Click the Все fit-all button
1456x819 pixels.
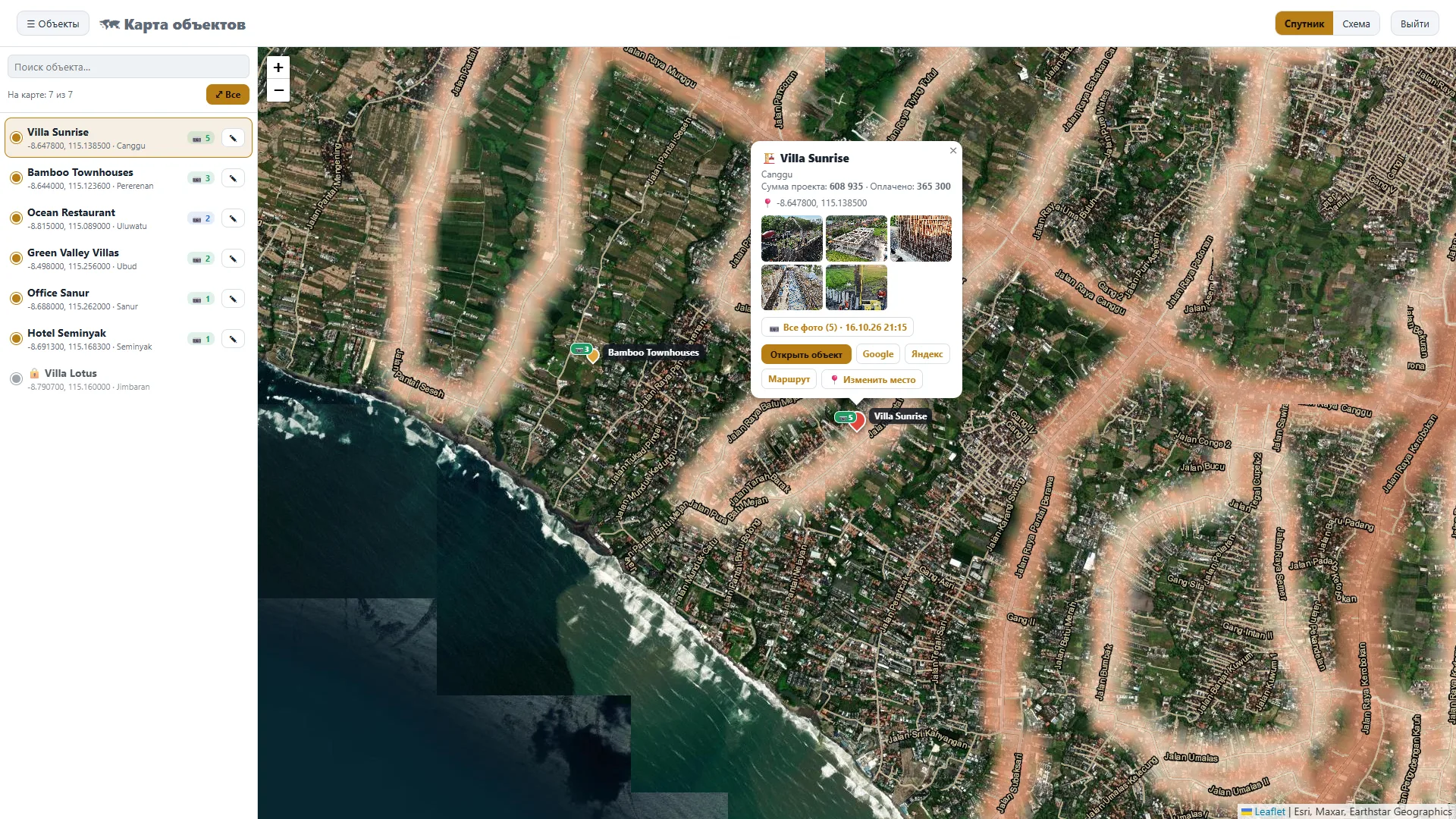(x=227, y=95)
